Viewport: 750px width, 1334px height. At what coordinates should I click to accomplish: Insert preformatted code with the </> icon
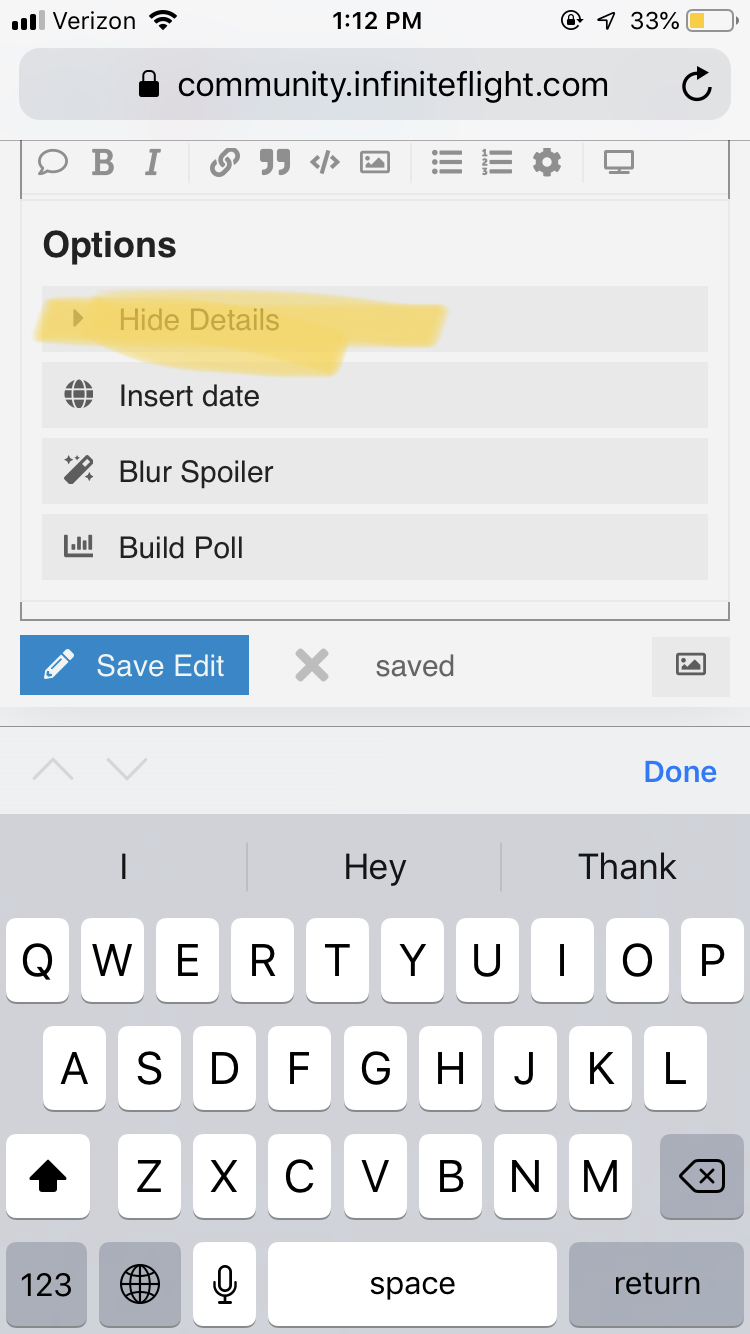[325, 162]
